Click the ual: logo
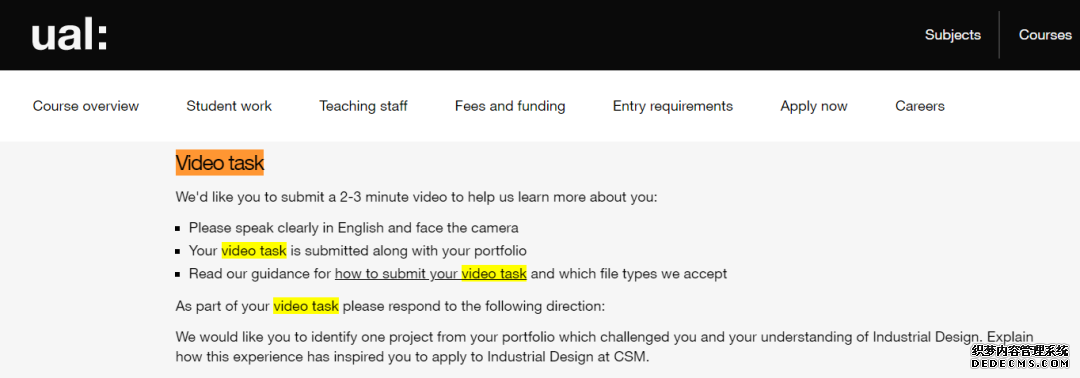1080x378 pixels. pyautogui.click(x=69, y=36)
